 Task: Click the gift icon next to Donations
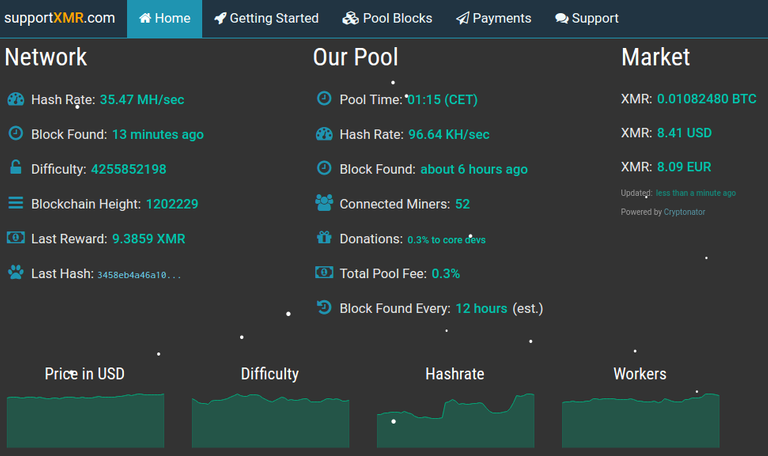pyautogui.click(x=324, y=238)
